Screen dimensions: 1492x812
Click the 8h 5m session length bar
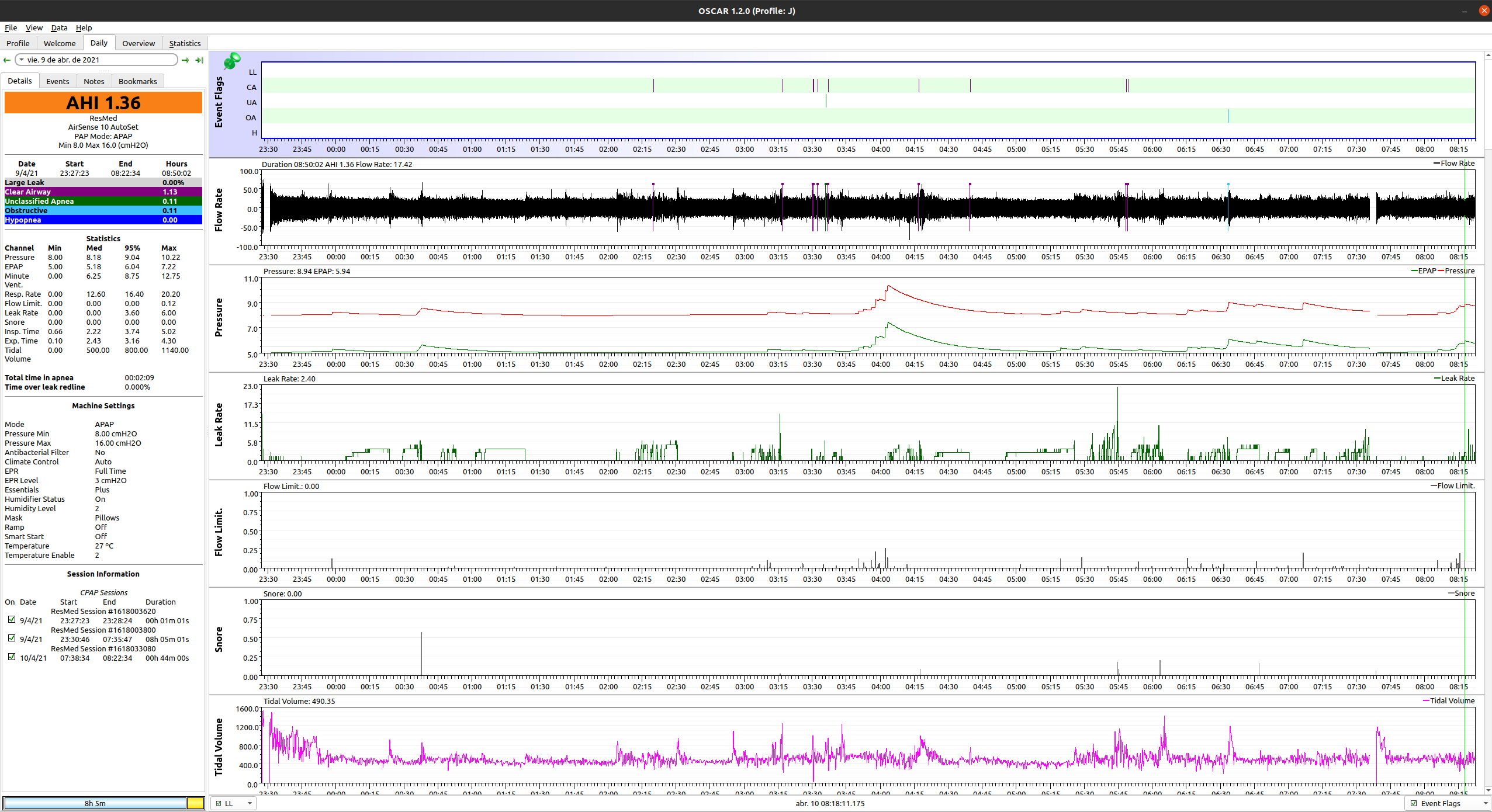[x=95, y=803]
